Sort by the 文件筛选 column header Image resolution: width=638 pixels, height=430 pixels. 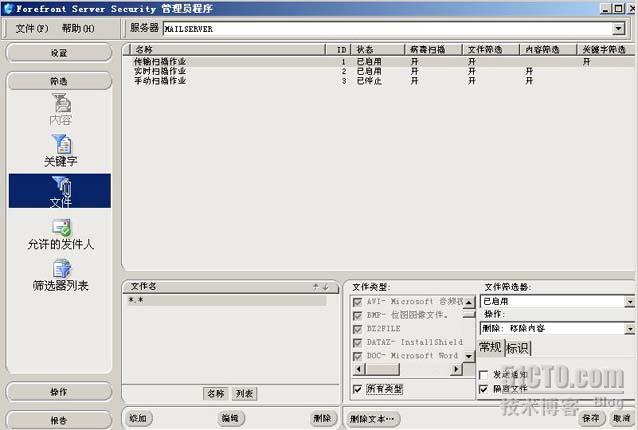click(491, 50)
